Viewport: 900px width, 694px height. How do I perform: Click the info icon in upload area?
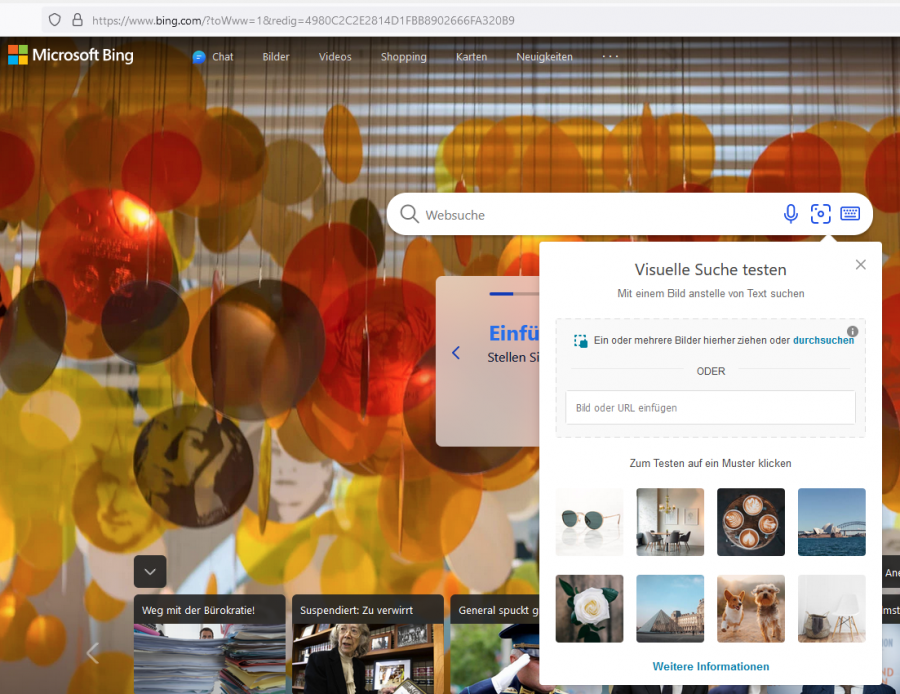(852, 331)
